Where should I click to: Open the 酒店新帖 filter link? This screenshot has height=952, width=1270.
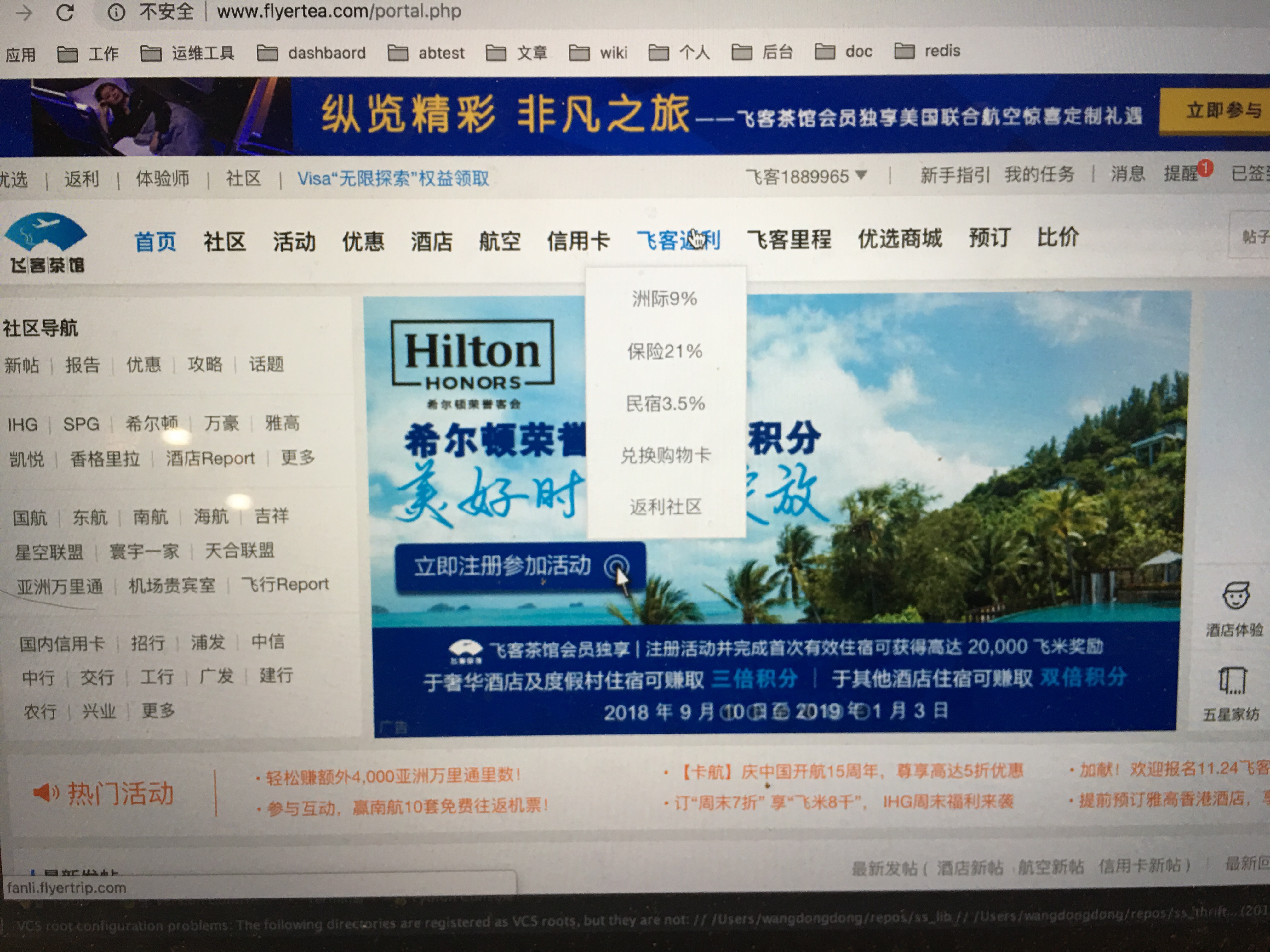[x=970, y=867]
